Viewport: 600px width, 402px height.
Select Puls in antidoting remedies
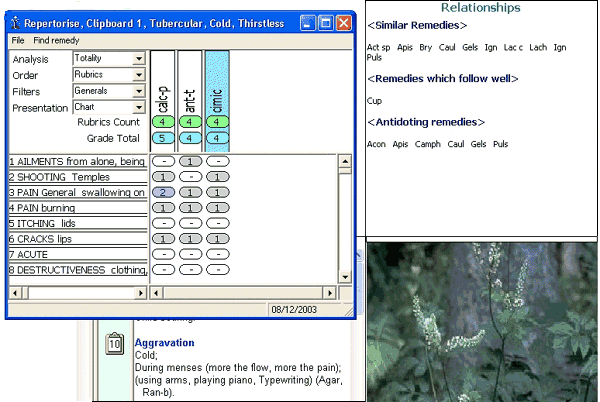tap(501, 144)
